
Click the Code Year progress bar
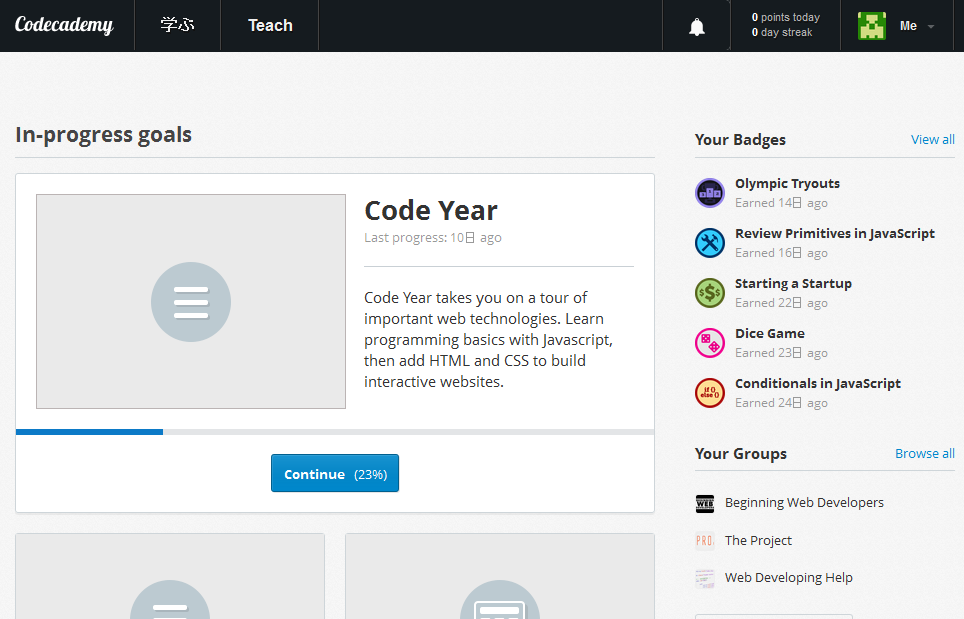click(x=335, y=432)
